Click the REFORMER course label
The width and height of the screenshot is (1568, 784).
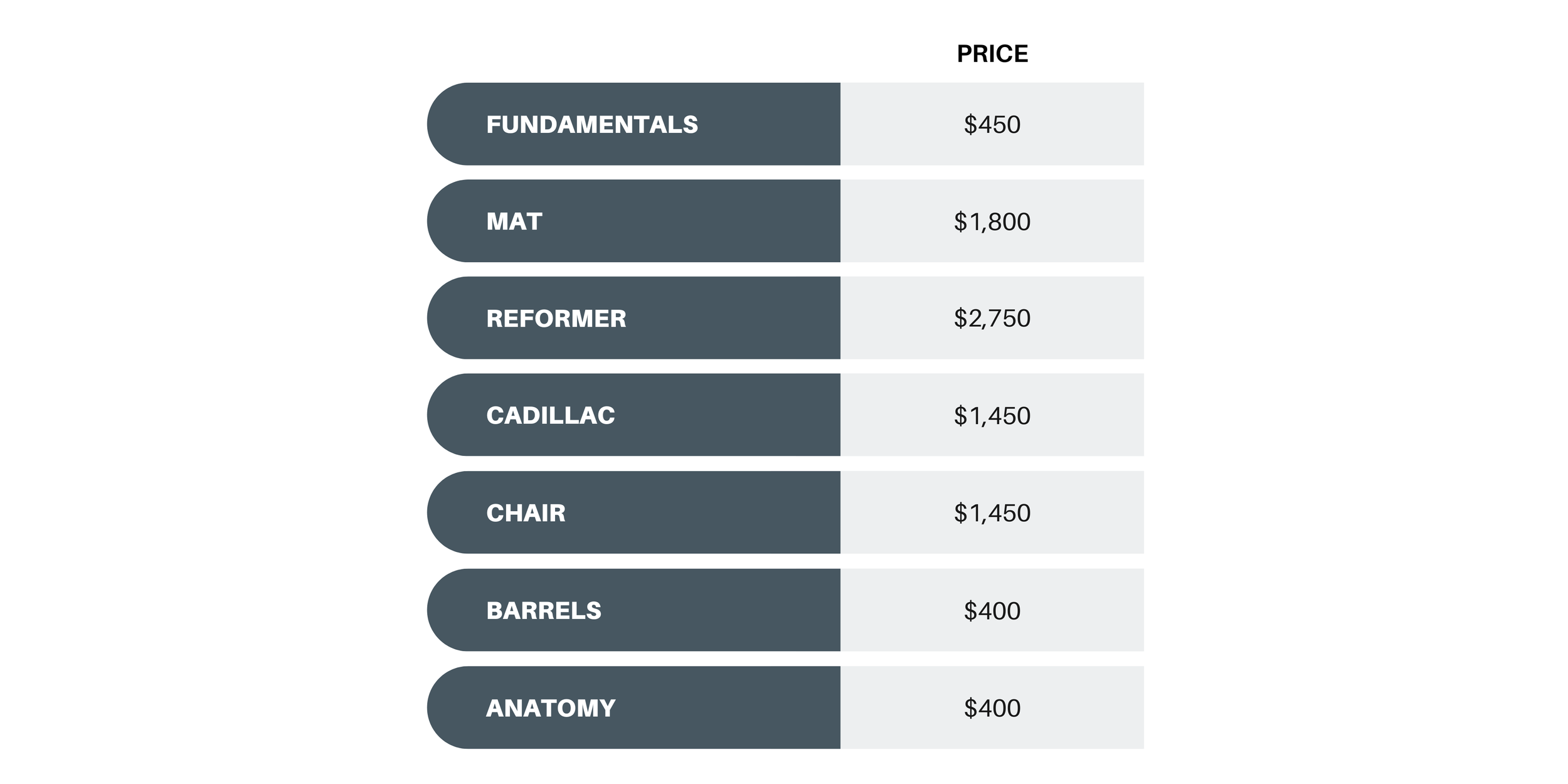pyautogui.click(x=556, y=319)
